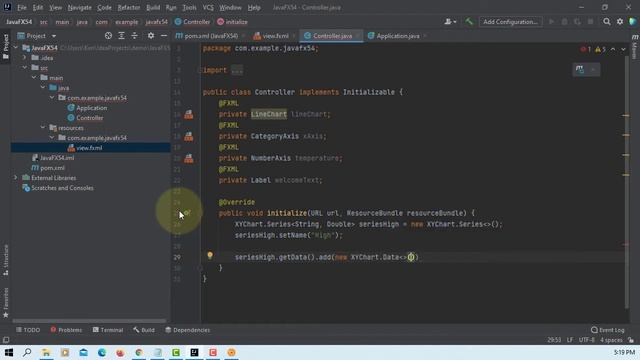Click FXML gutter icon beside xAxis field

tap(189, 136)
